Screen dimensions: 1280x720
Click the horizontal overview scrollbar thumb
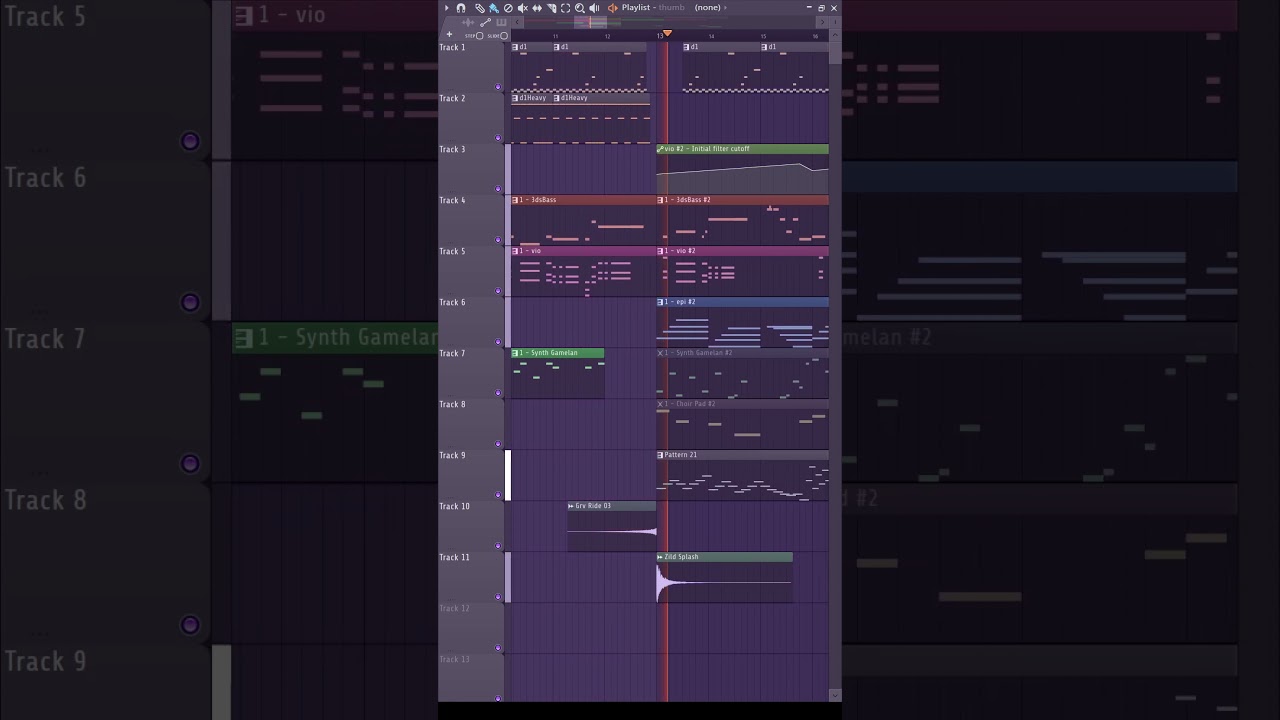click(590, 22)
